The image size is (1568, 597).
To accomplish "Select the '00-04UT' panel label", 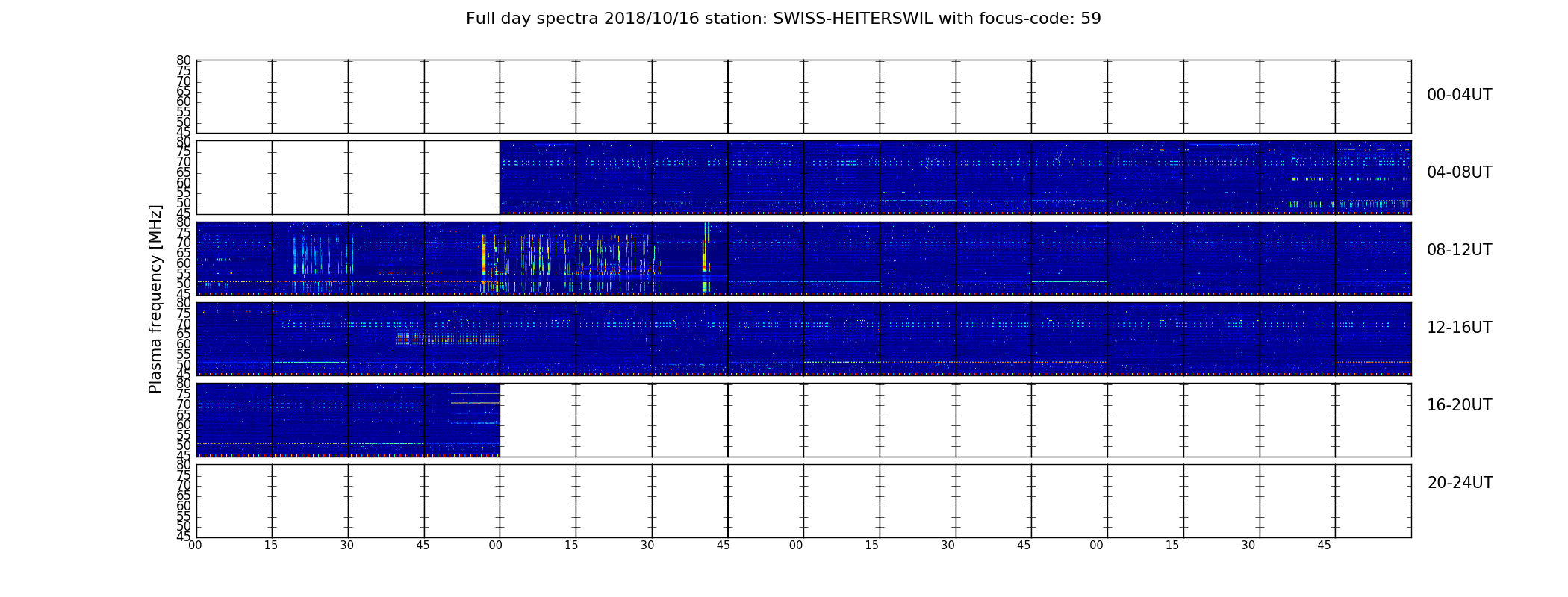I will pyautogui.click(x=1459, y=95).
